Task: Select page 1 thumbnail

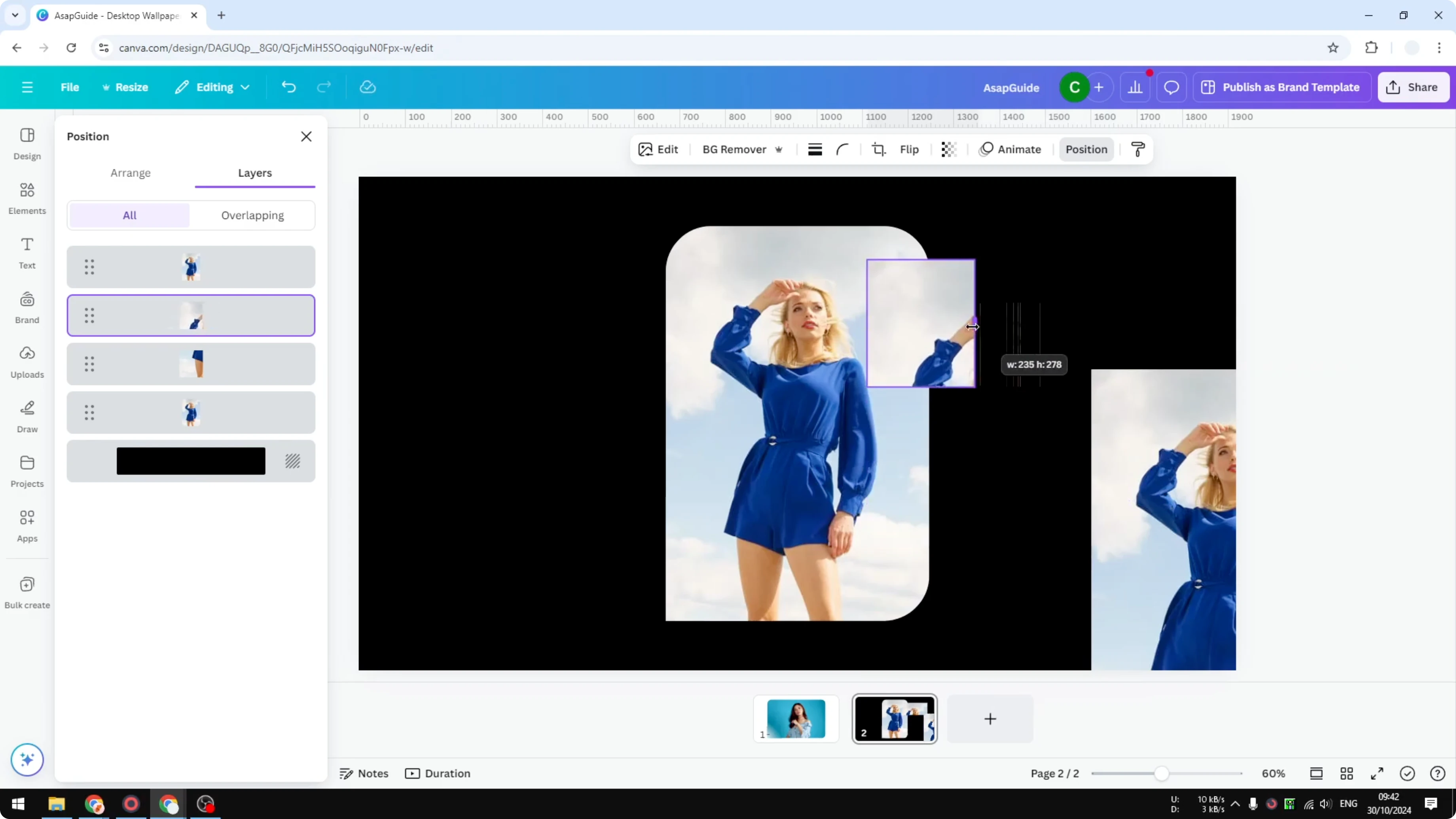Action: [x=796, y=719]
